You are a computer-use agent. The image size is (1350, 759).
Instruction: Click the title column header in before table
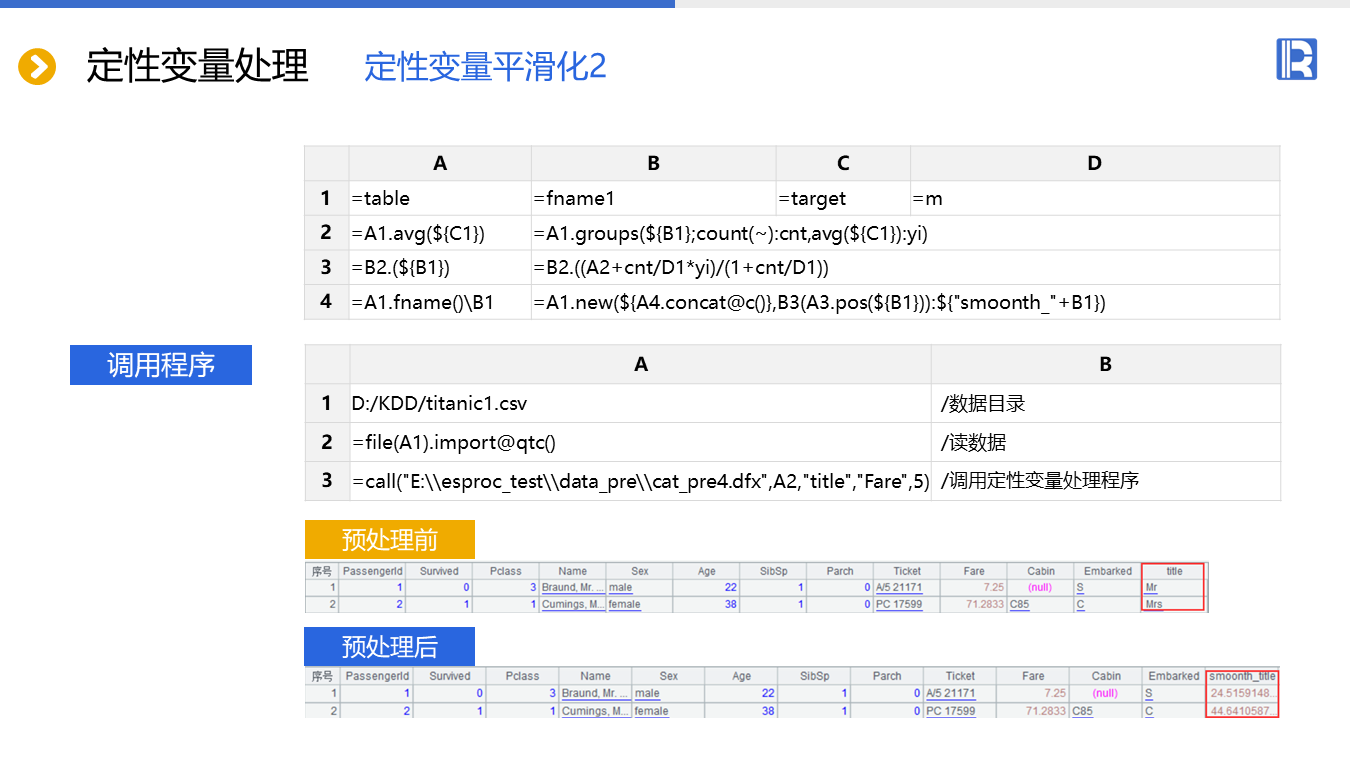pos(1174,571)
